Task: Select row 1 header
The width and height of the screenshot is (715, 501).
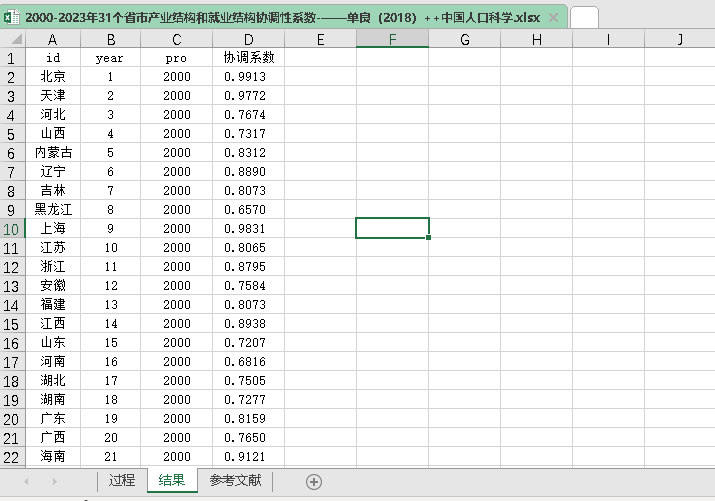Action: (12, 58)
